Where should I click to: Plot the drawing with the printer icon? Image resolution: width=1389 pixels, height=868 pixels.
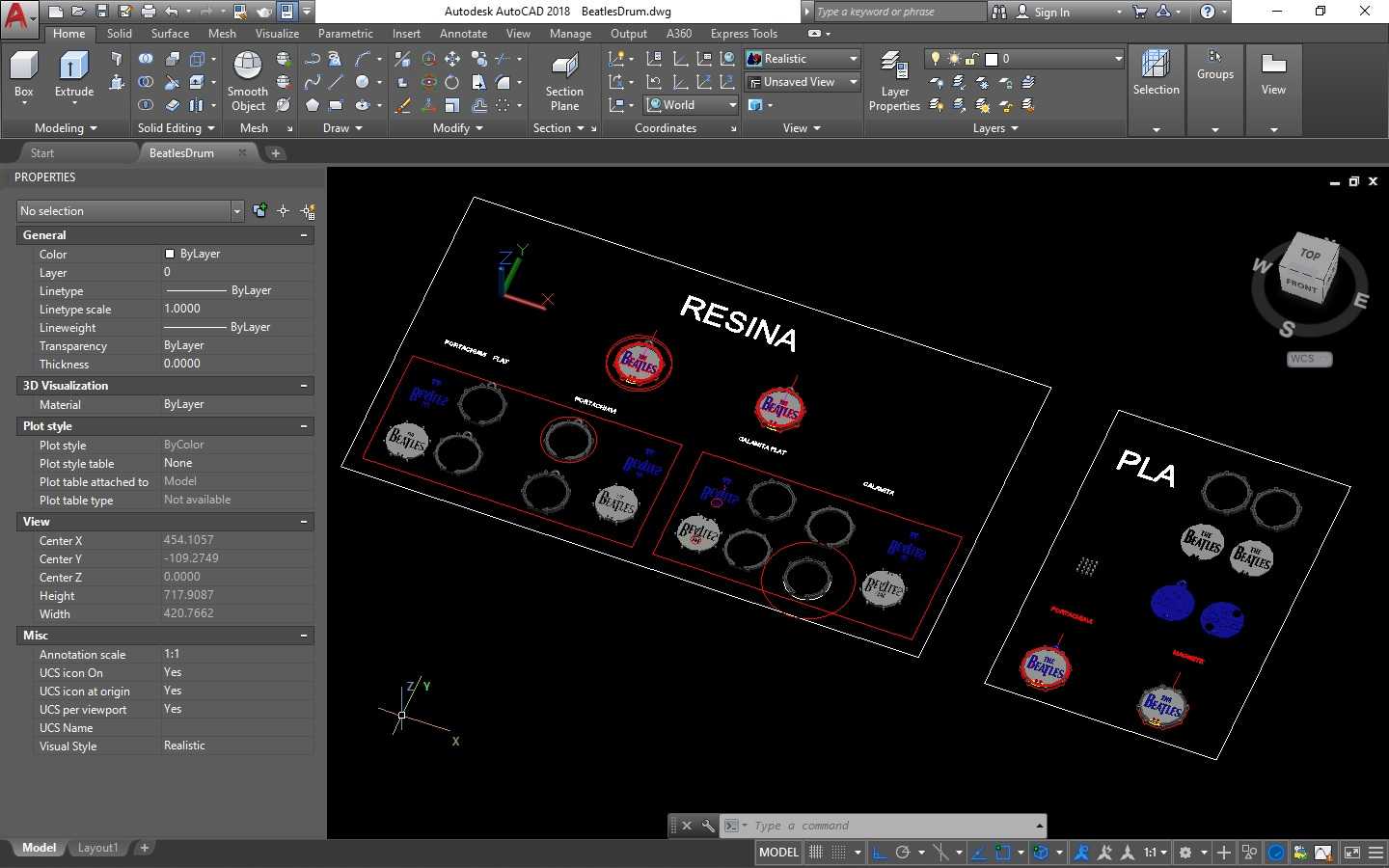click(149, 12)
